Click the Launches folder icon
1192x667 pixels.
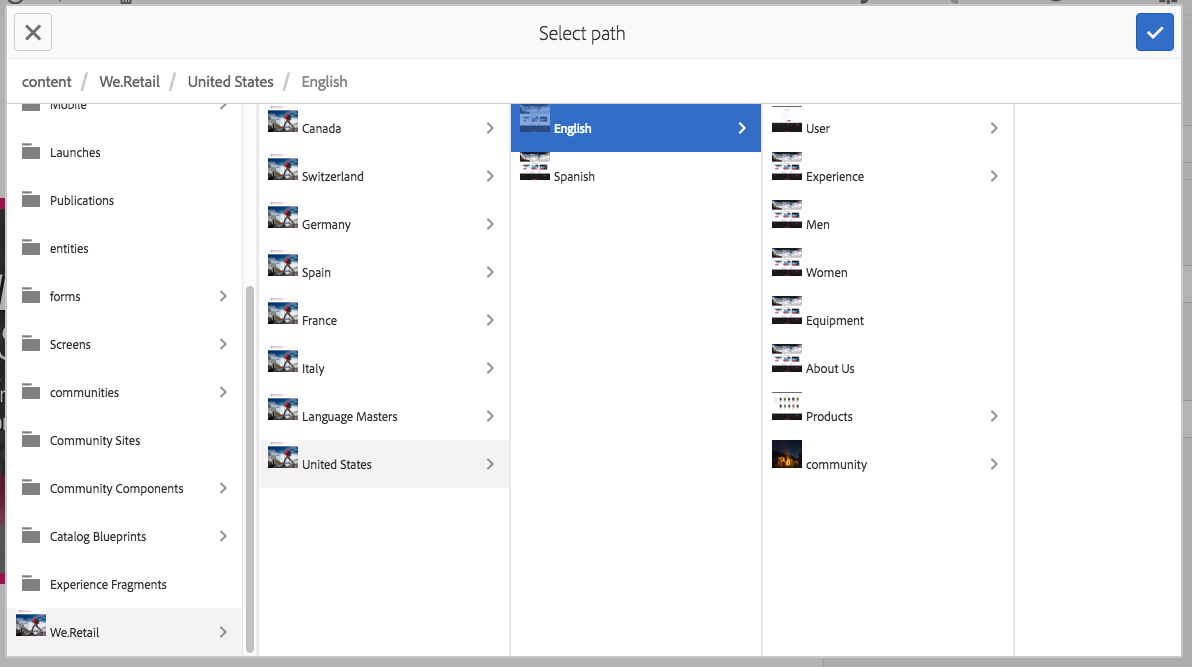pos(31,151)
